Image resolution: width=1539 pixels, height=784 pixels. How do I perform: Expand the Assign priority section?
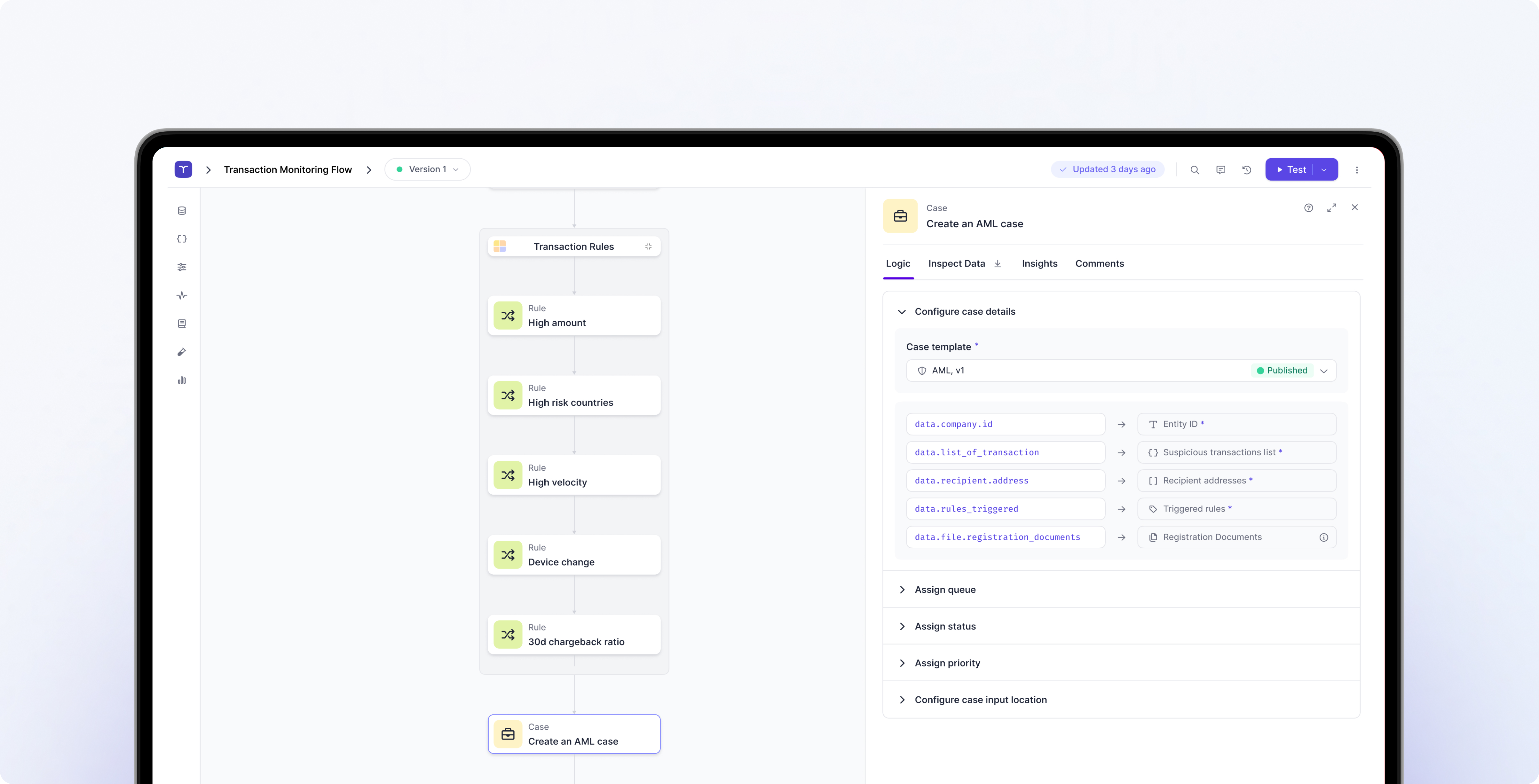point(947,663)
